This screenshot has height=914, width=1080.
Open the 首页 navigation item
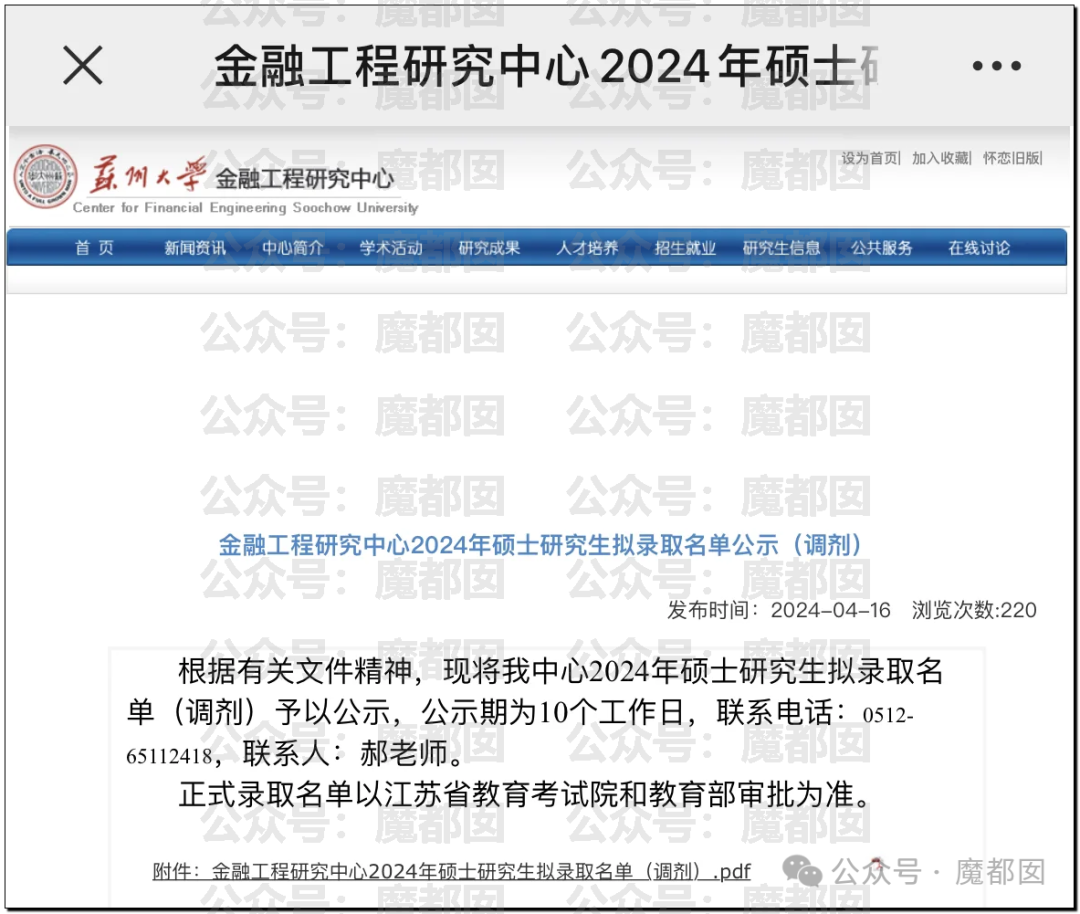[x=94, y=248]
